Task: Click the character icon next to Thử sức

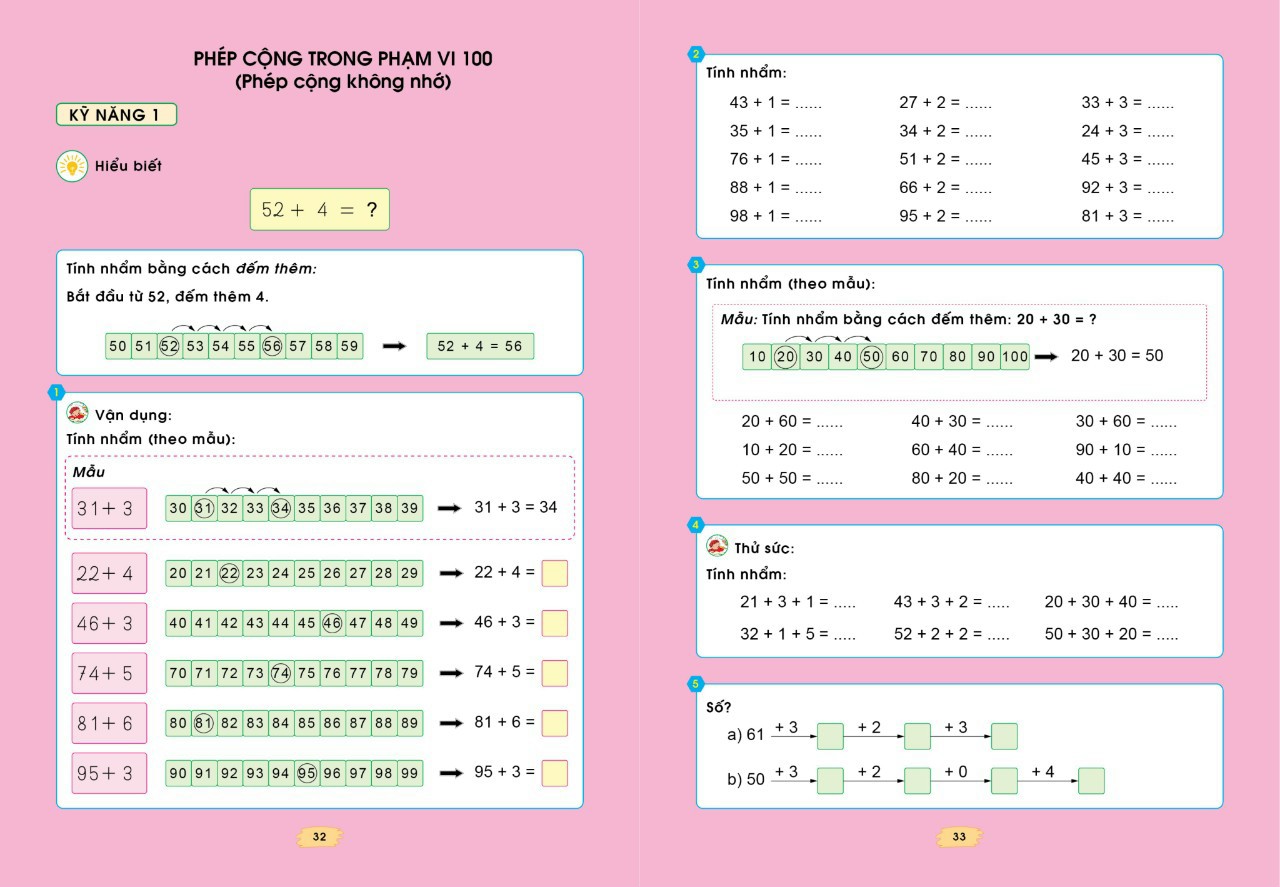Action: point(717,546)
